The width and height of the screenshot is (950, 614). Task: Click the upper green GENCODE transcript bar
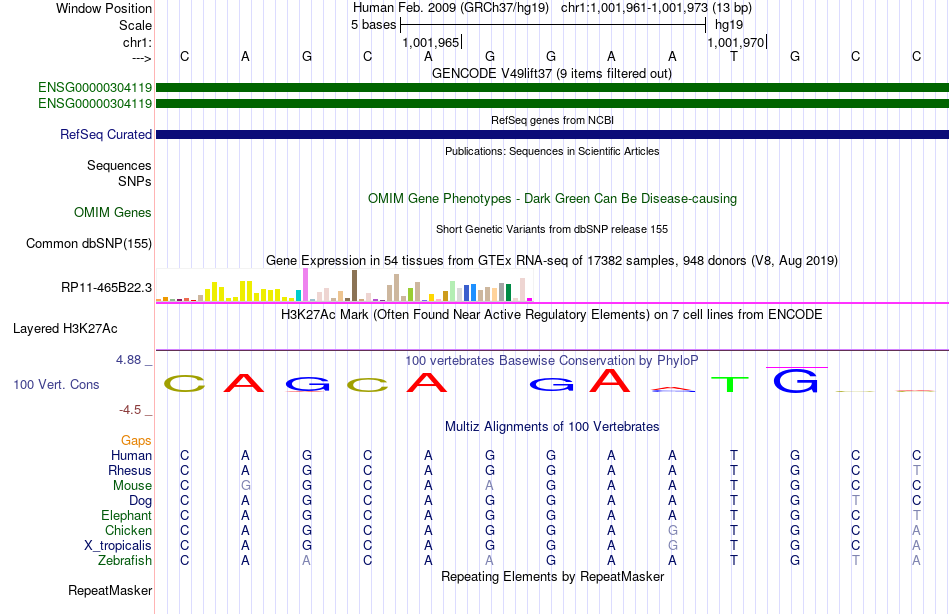pos(552,88)
